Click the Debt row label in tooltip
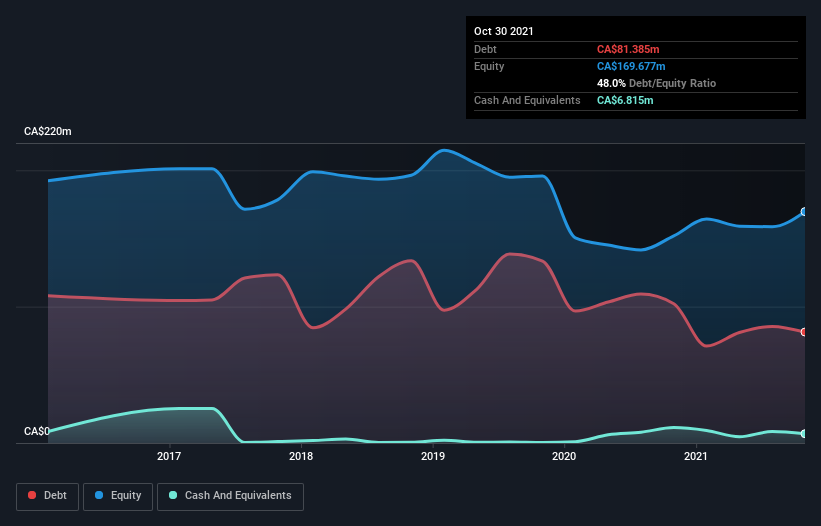 click(485, 49)
